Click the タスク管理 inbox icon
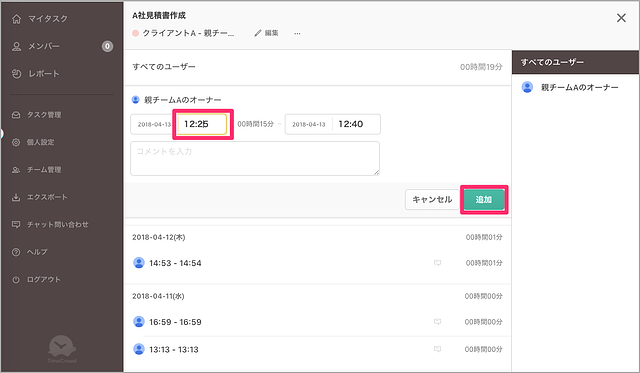 tap(16, 115)
